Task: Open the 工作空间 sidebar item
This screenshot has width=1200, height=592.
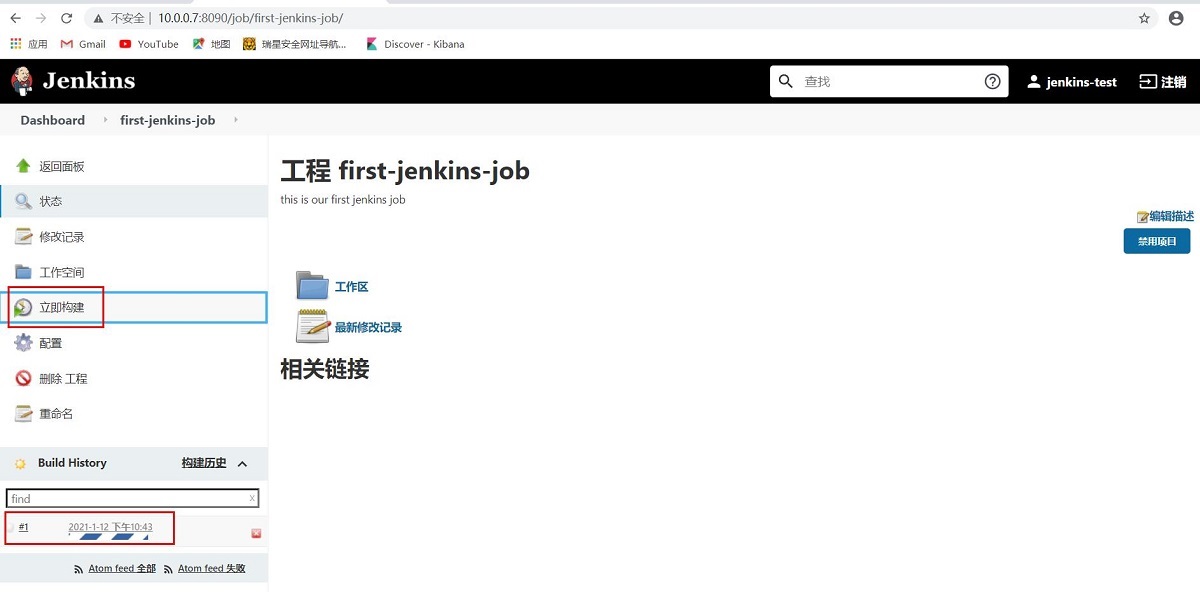Action: (134, 272)
